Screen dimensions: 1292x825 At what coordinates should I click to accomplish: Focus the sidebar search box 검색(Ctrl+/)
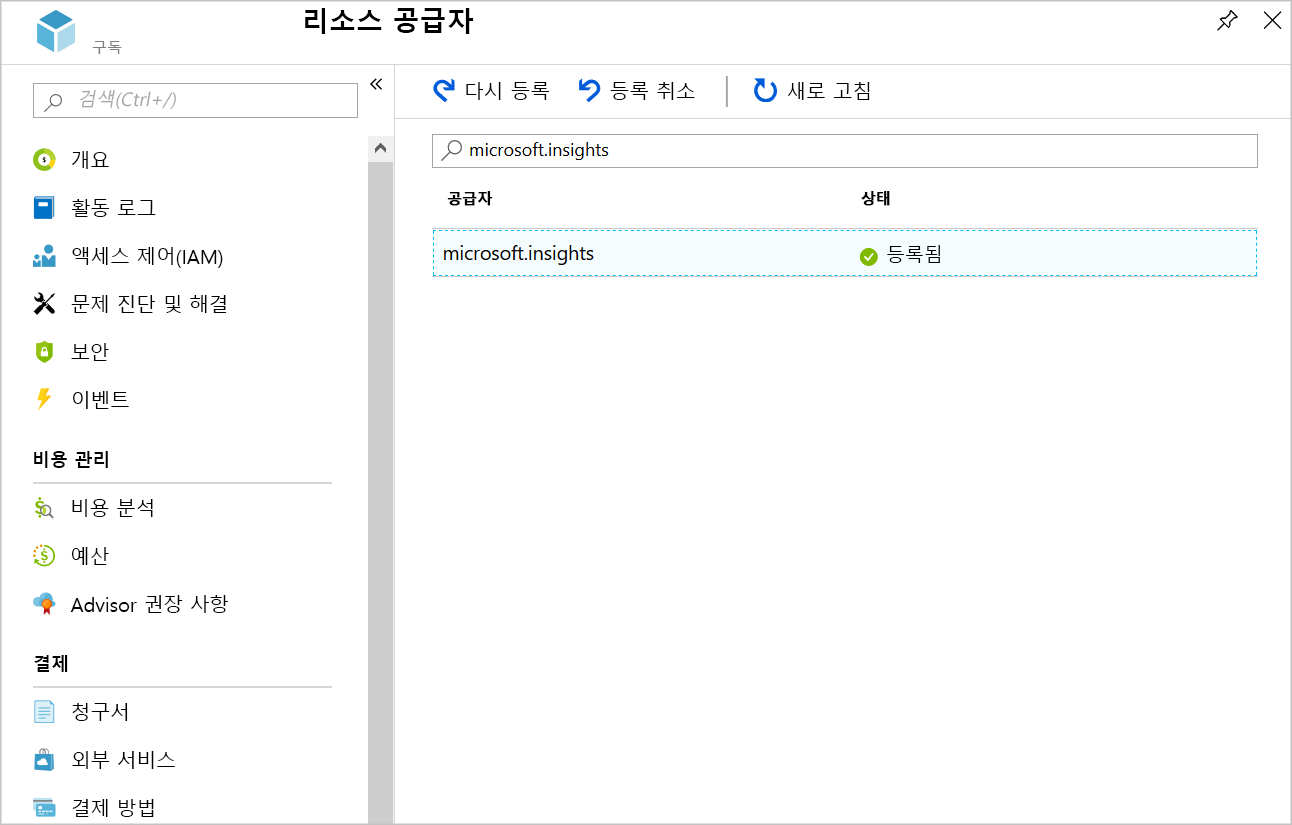point(195,100)
